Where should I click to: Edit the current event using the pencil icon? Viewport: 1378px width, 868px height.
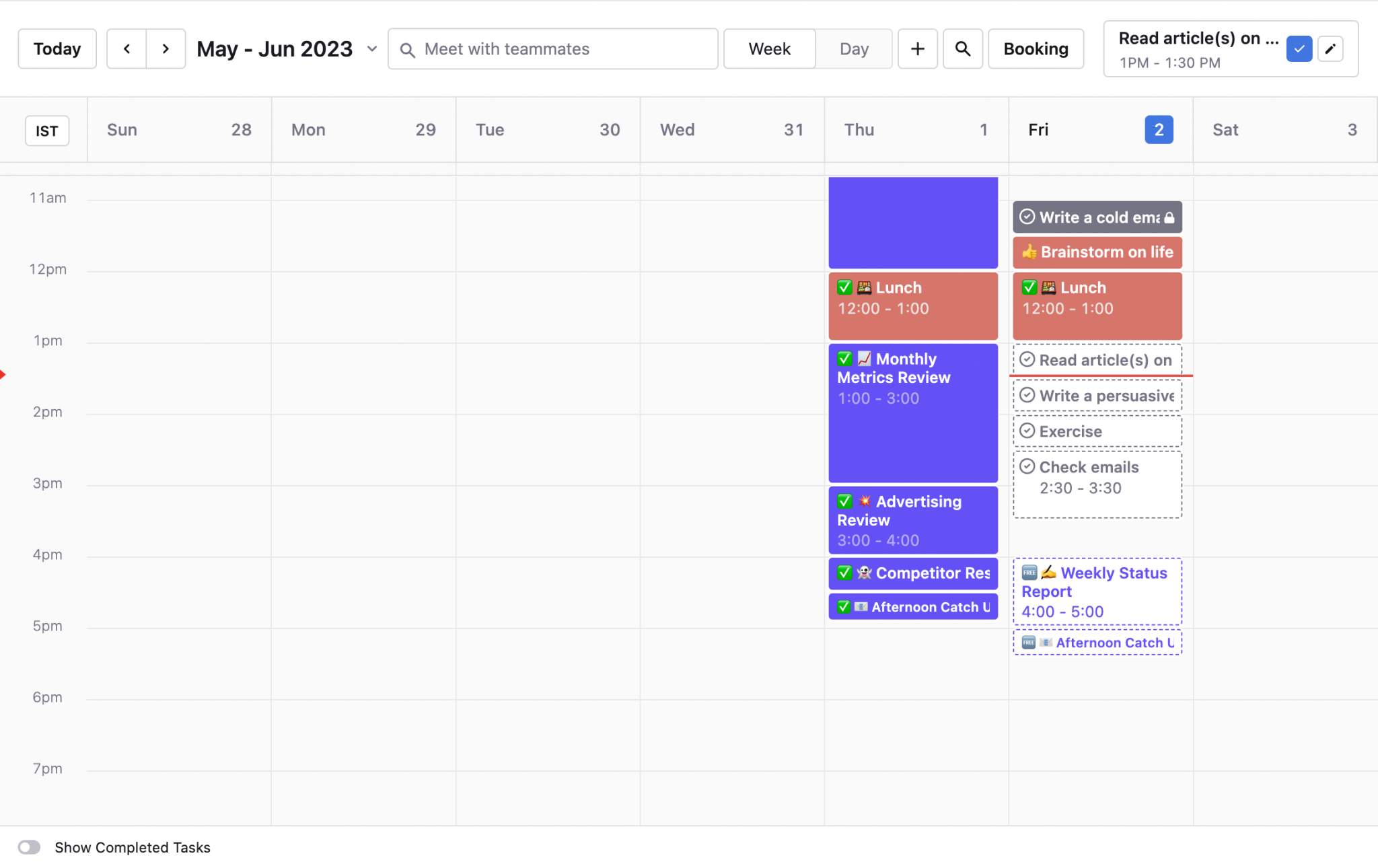[x=1329, y=48]
